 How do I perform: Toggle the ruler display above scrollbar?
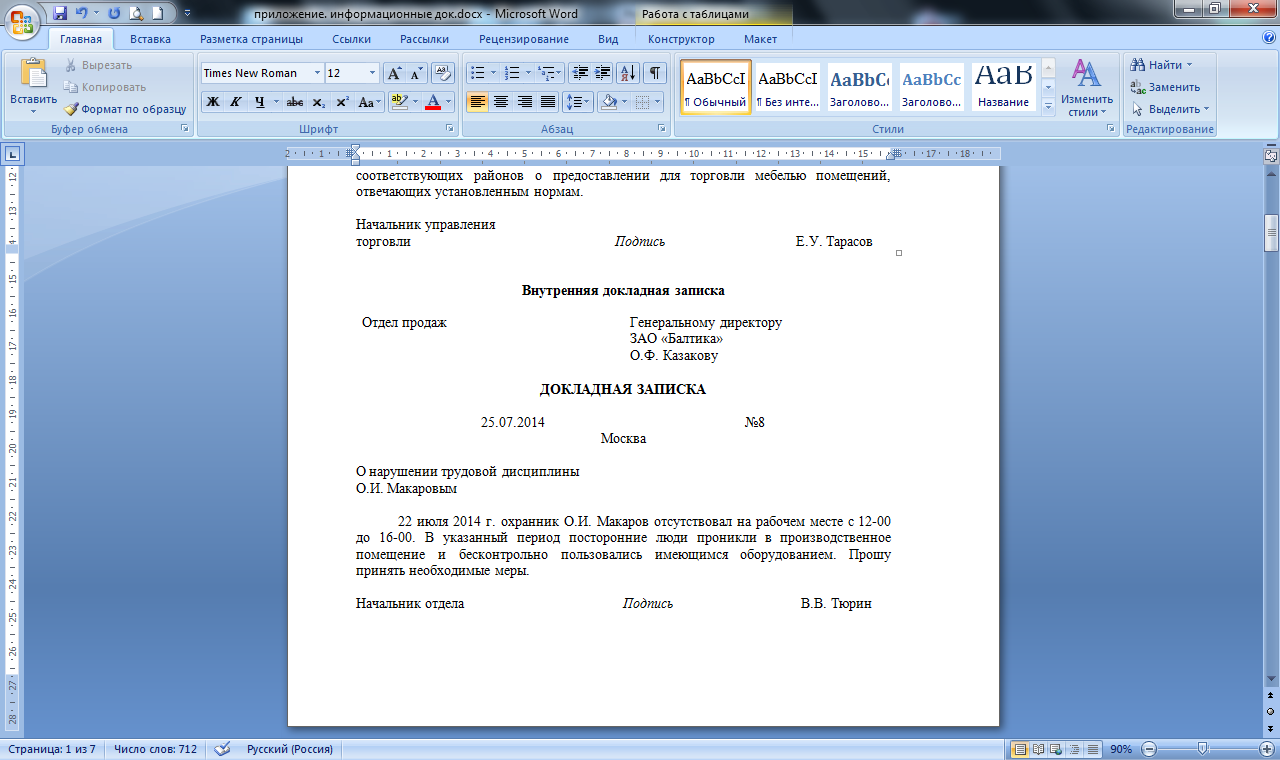pyautogui.click(x=1271, y=155)
